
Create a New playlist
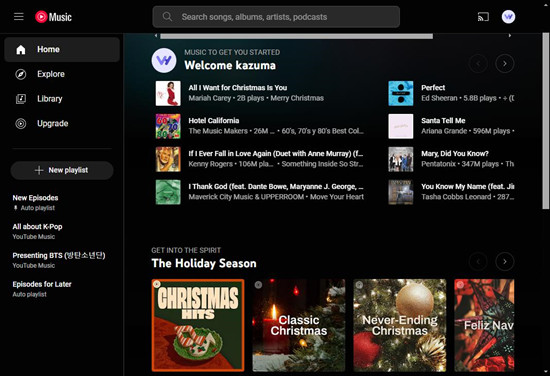[x=62, y=170]
